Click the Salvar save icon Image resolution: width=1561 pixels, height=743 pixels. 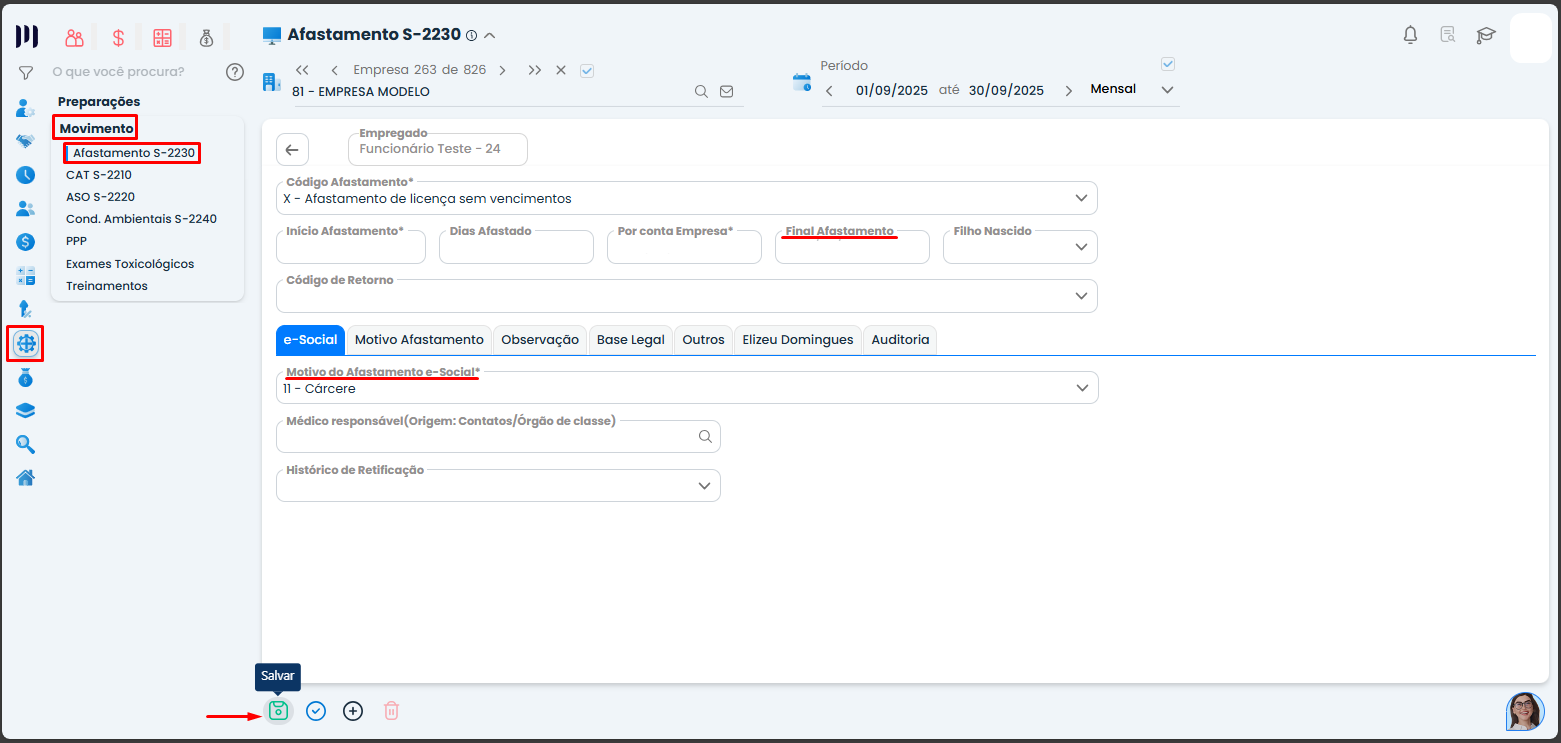(x=278, y=711)
